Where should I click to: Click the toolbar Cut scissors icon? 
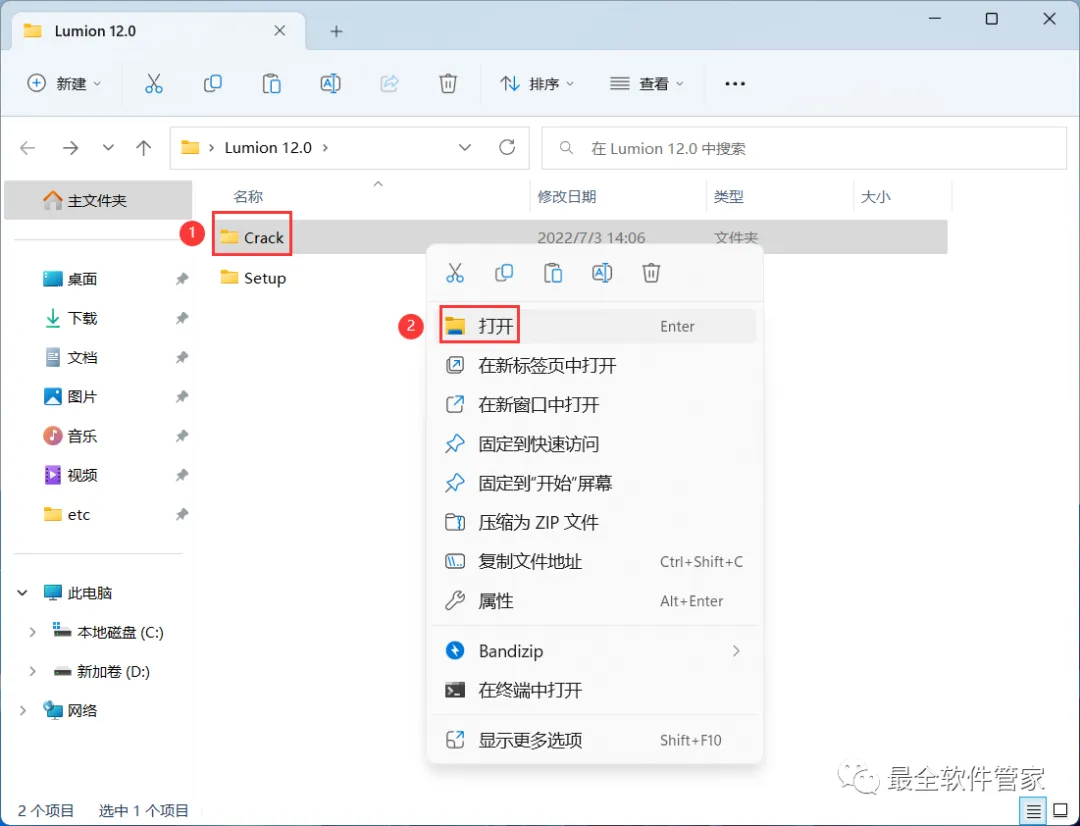(x=154, y=84)
